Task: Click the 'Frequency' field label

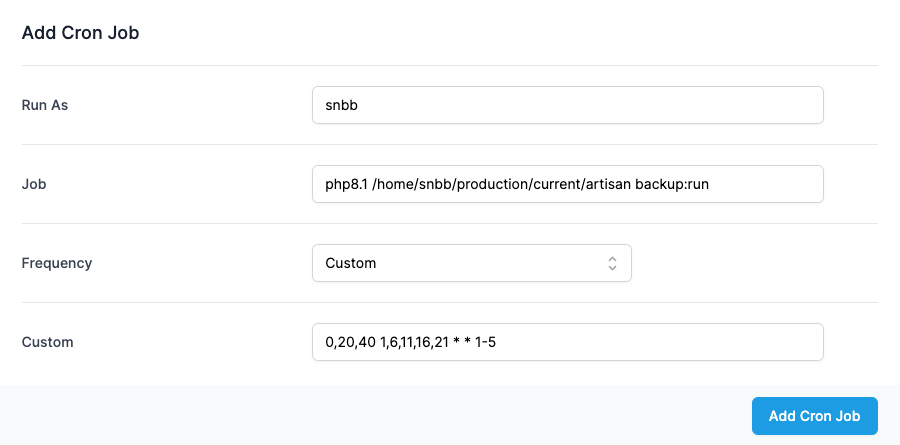Action: pyautogui.click(x=57, y=263)
